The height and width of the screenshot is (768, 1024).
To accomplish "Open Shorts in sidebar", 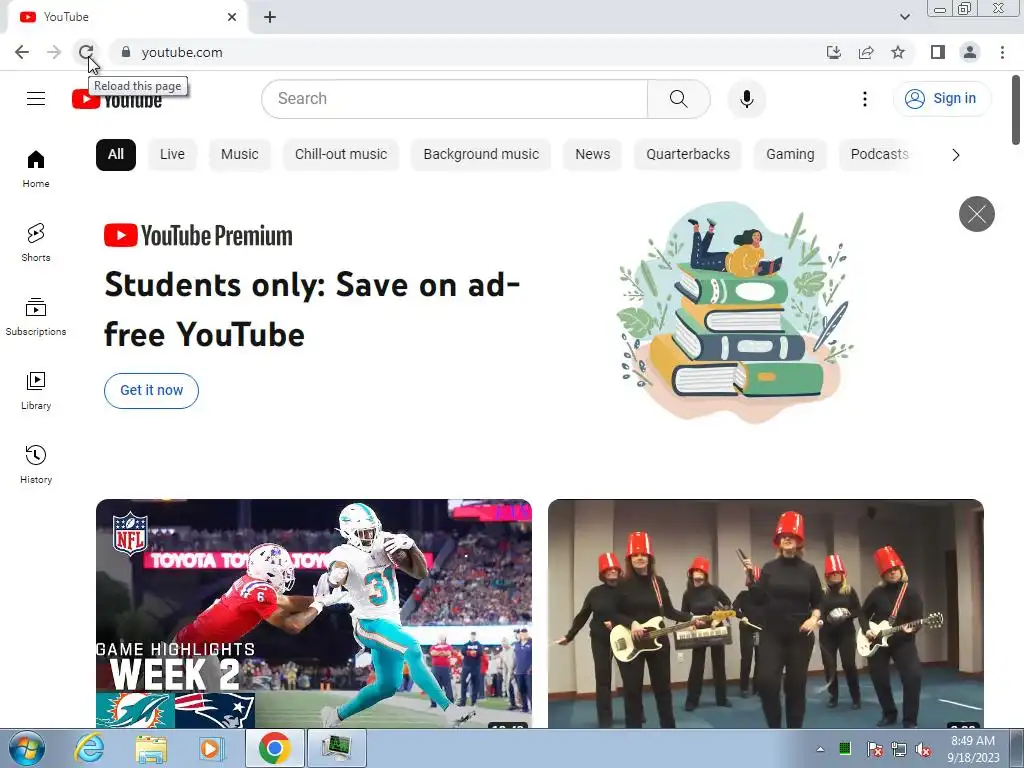I will coord(36,242).
